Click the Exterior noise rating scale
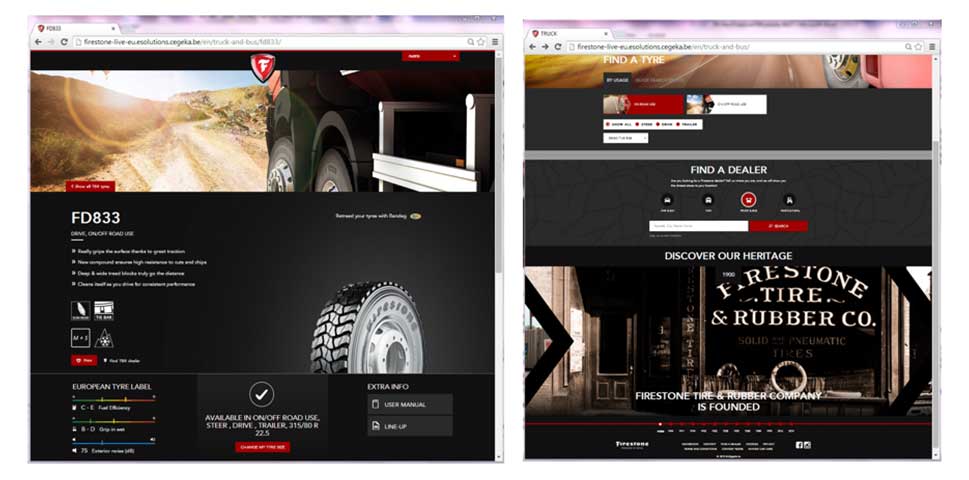The height and width of the screenshot is (480, 969). click(113, 441)
